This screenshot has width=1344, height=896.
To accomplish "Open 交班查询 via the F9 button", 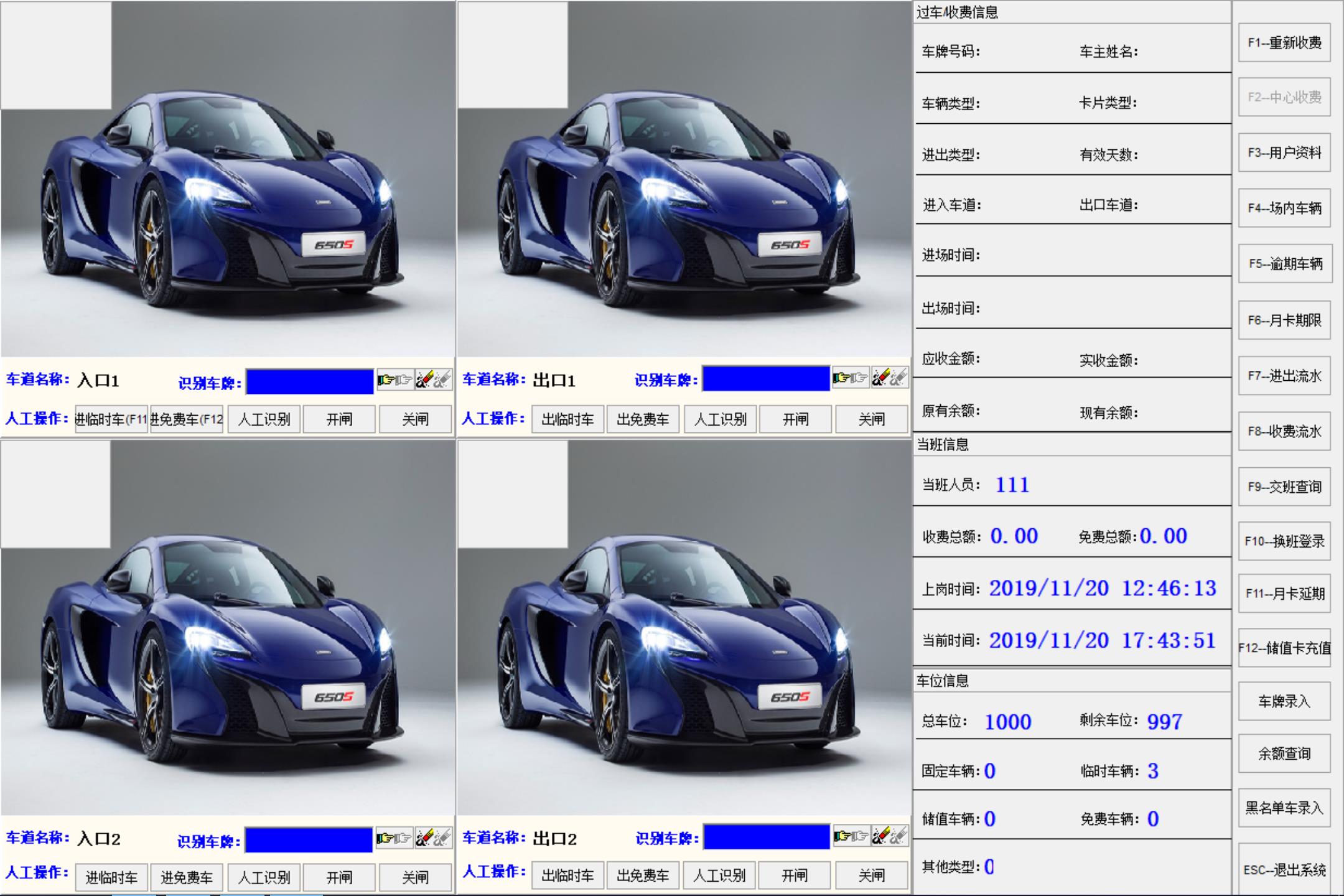I will (1285, 487).
